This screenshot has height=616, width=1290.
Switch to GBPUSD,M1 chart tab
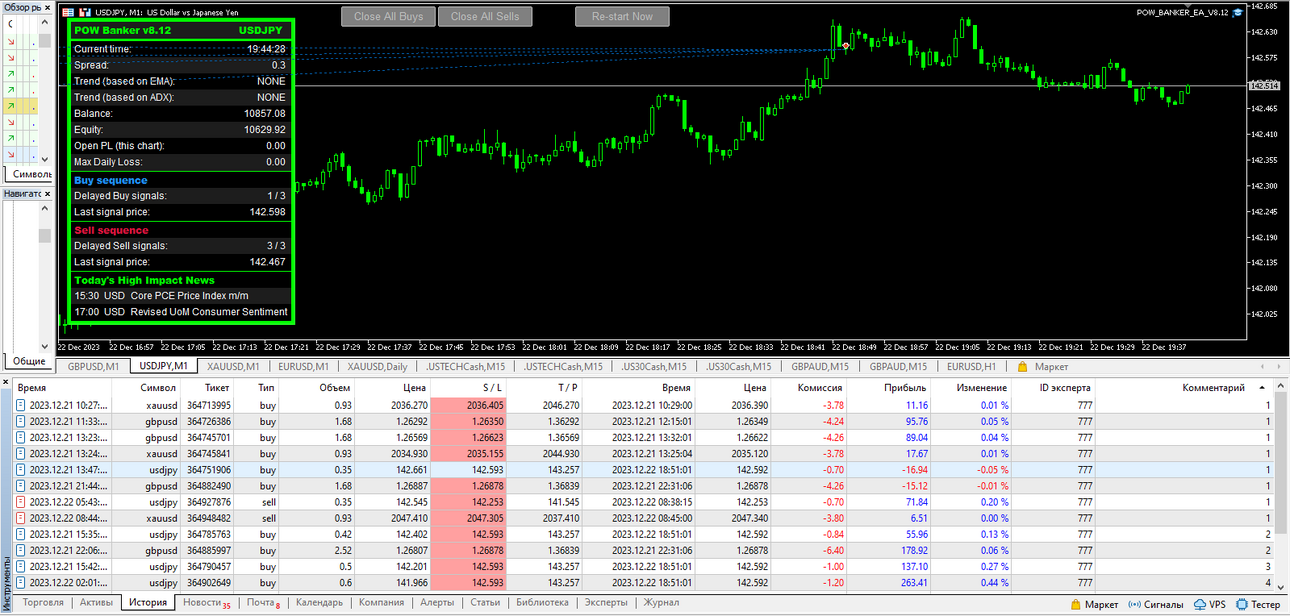pyautogui.click(x=93, y=367)
